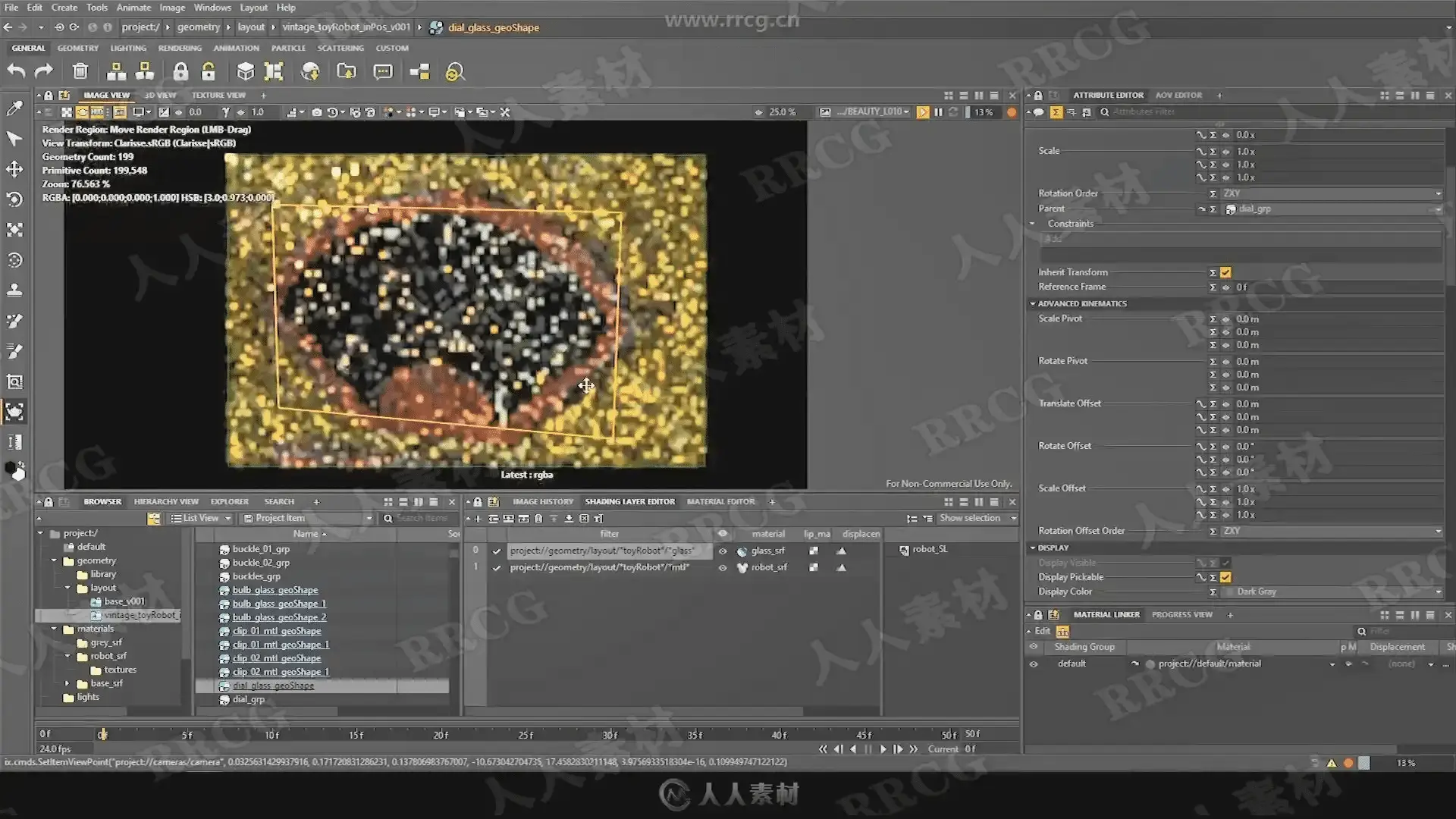The image size is (1456, 819).
Task: Click the magnifier refresh search toolbar icon
Action: click(454, 71)
